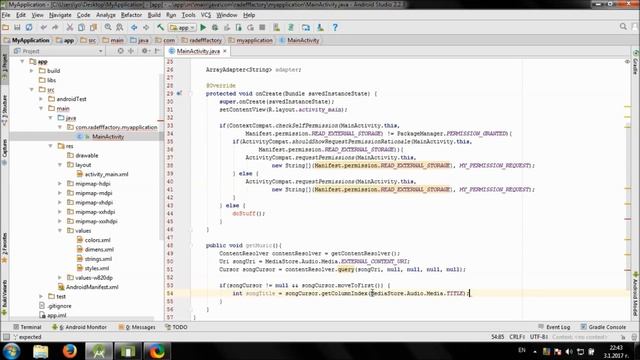The width and height of the screenshot is (640, 360).
Task: Click the Project Structure icon
Action: pyautogui.click(x=306, y=27)
